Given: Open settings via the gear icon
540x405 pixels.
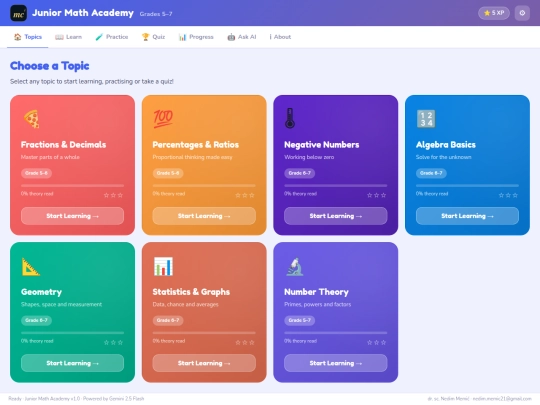Looking at the screenshot, I should point(522,13).
